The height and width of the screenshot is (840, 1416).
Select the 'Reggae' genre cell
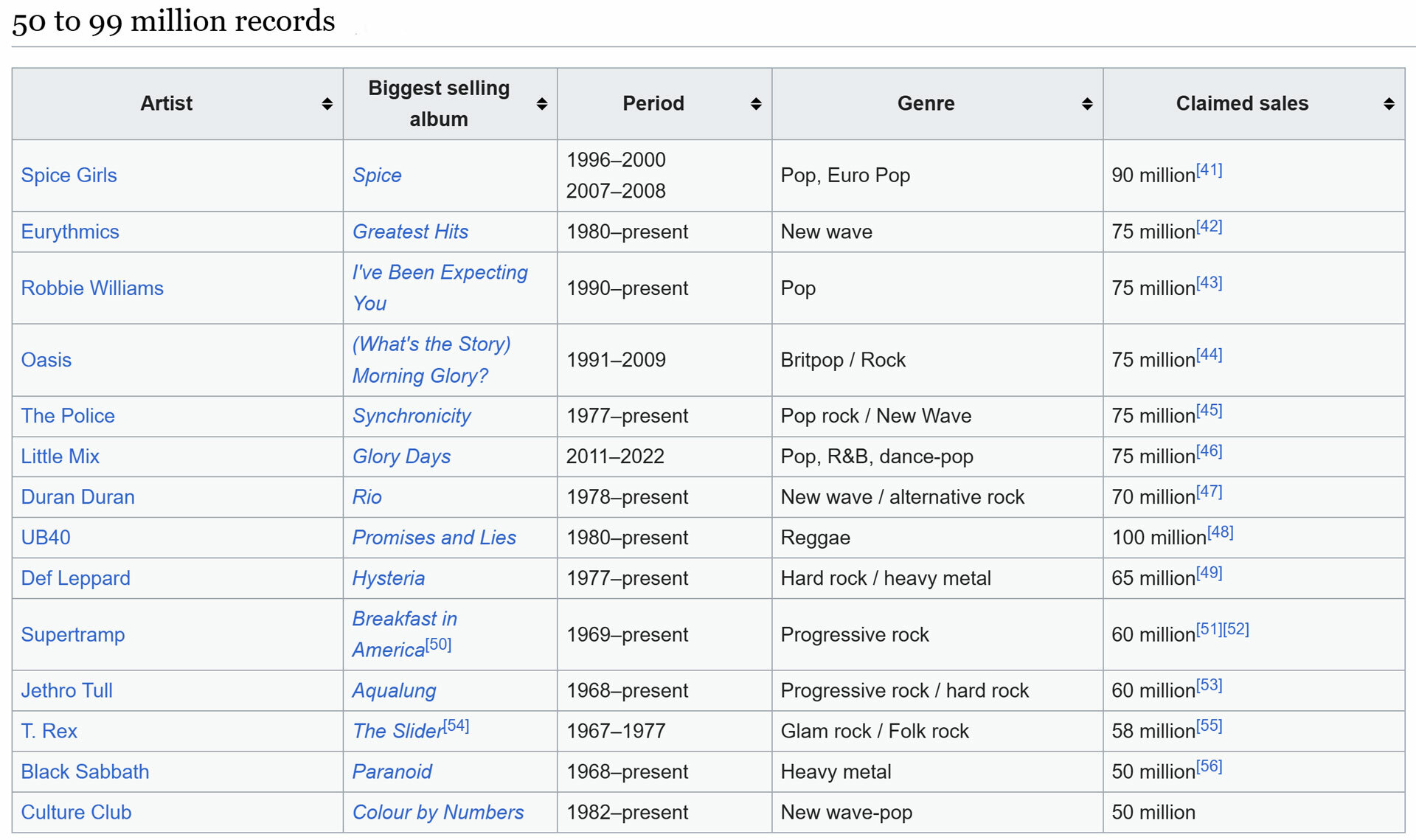(x=937, y=538)
